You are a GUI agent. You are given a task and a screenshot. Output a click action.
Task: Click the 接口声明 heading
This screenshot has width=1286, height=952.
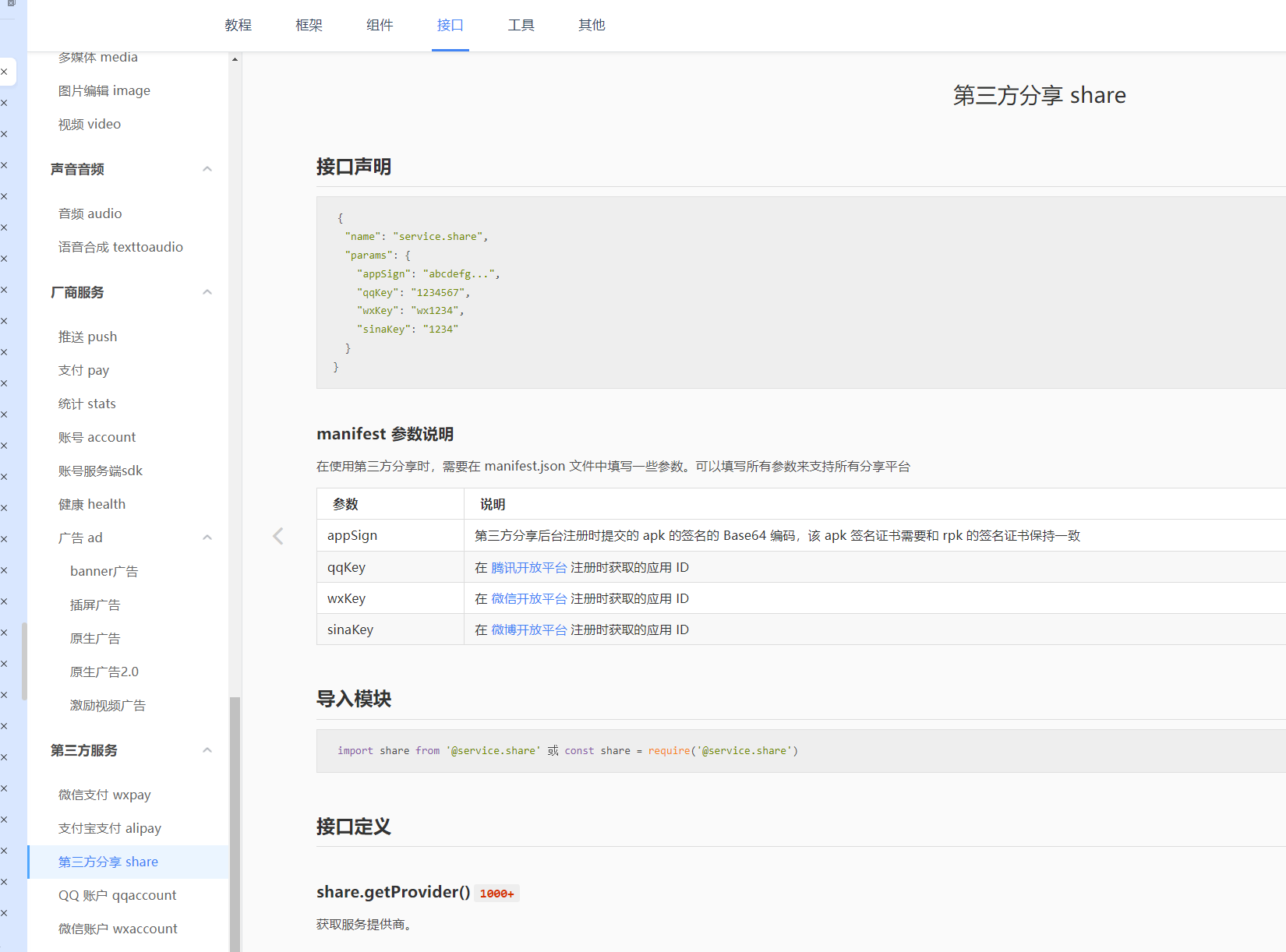pyautogui.click(x=354, y=167)
